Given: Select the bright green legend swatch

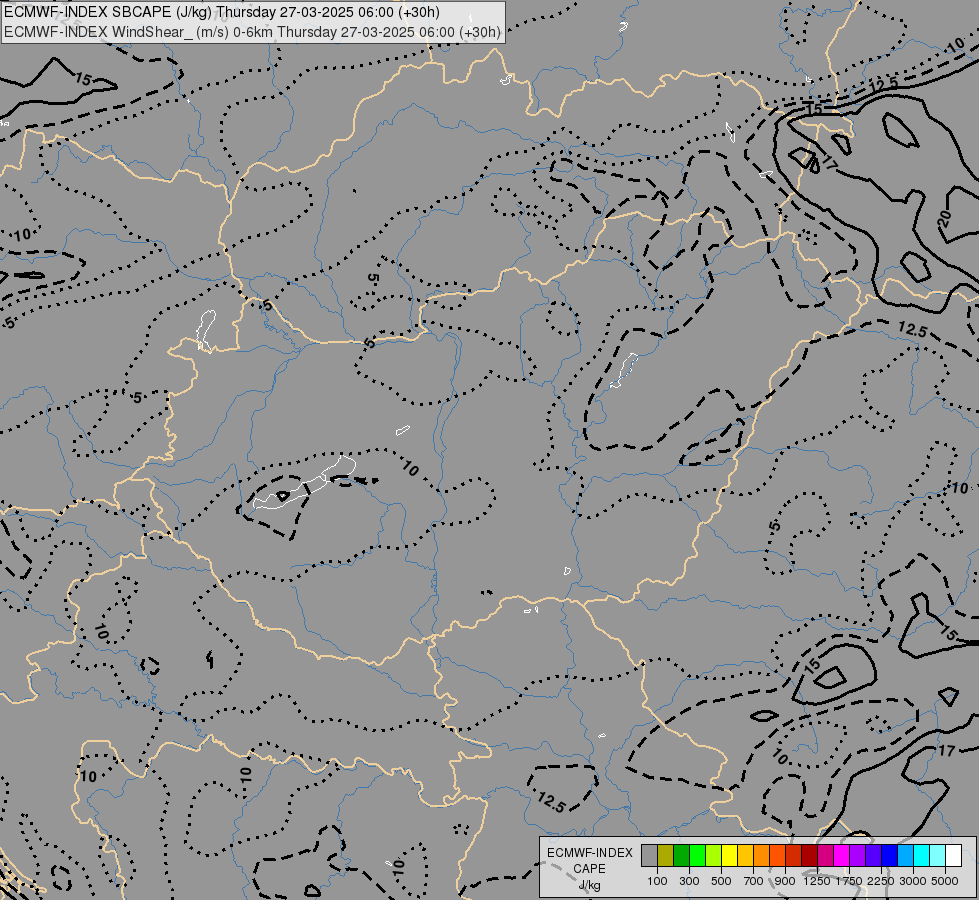Looking at the screenshot, I should [x=697, y=855].
